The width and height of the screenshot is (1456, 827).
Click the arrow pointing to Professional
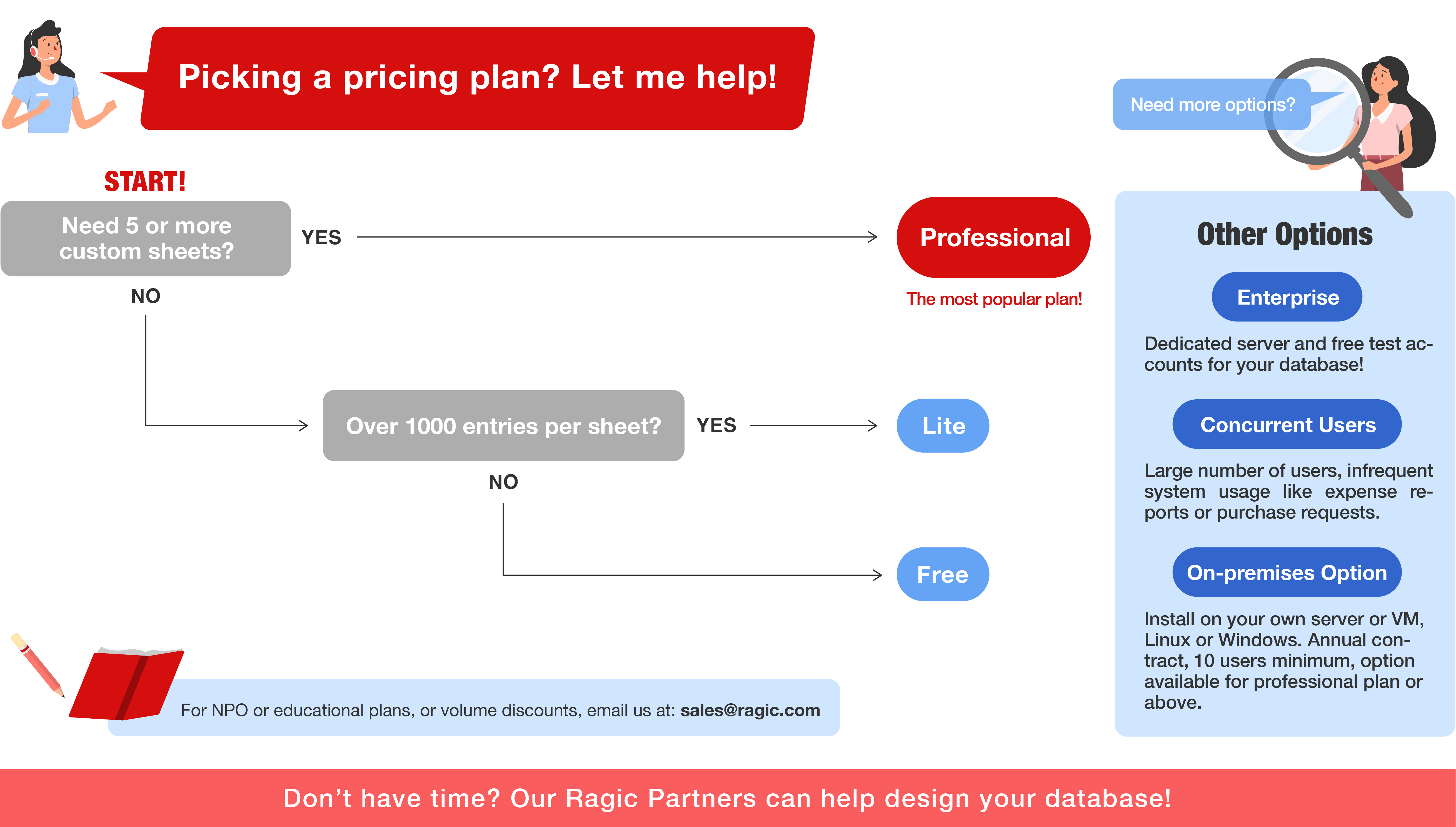[617, 237]
